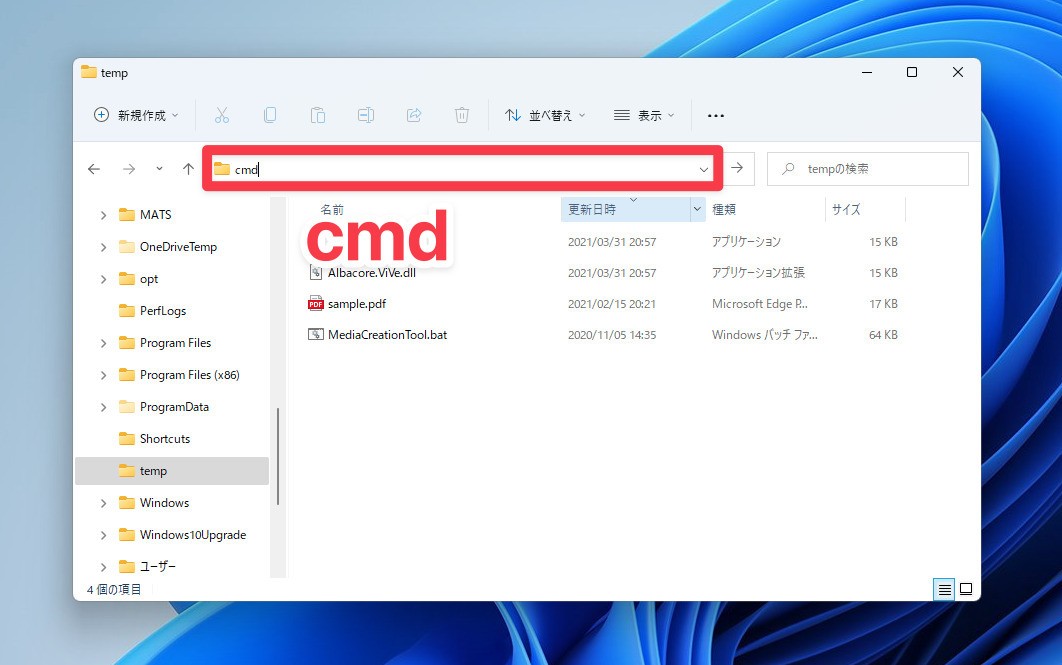Go back with the left arrow
Screen dimensions: 1062x665
tap(94, 169)
